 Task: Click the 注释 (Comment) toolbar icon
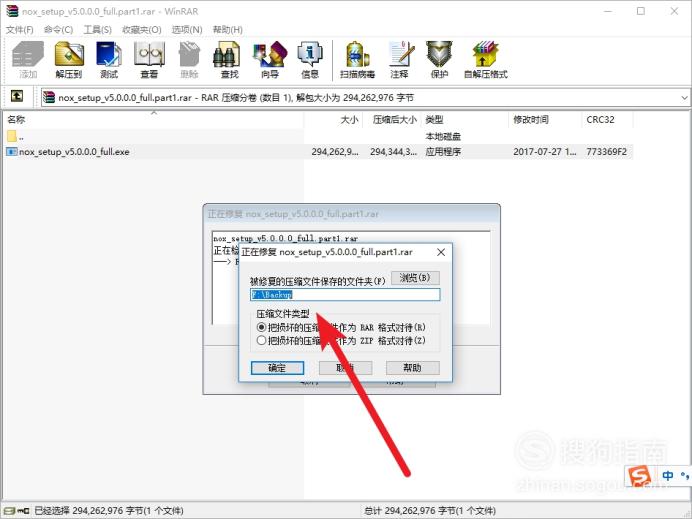(x=399, y=60)
